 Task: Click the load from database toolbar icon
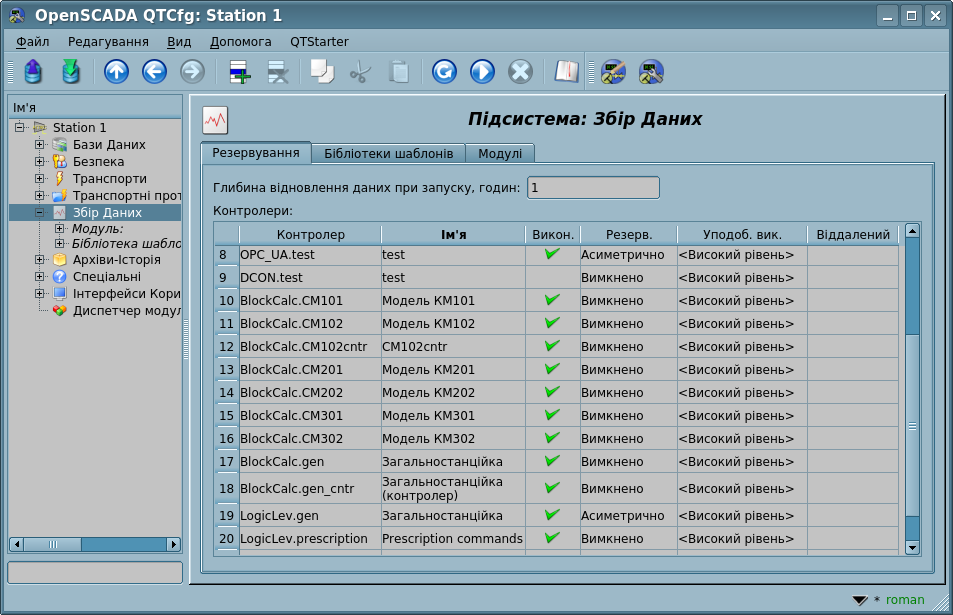click(33, 71)
